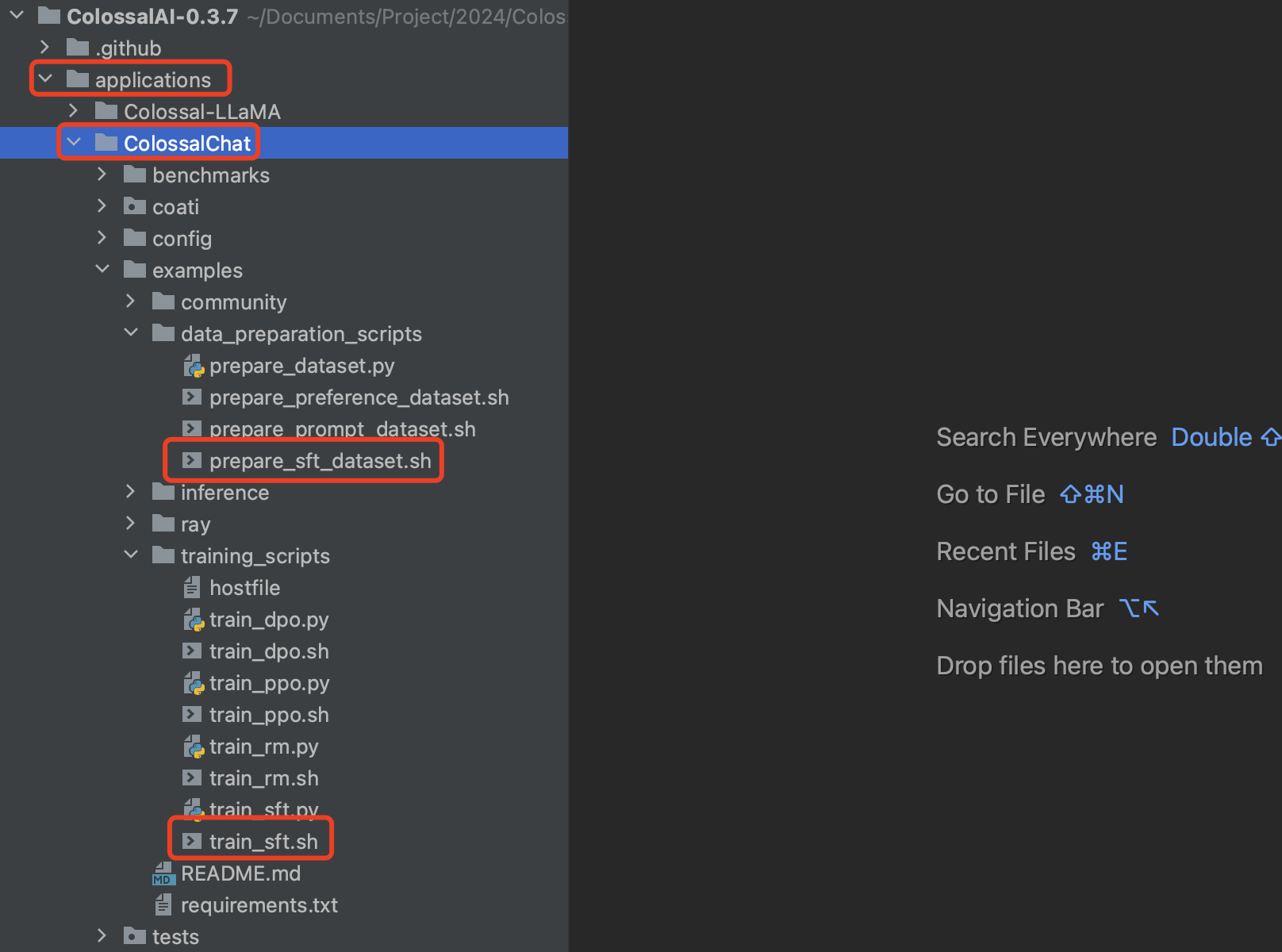This screenshot has height=952, width=1282.
Task: Collapse the training_scripts folder chevron
Action: pyautogui.click(x=131, y=555)
